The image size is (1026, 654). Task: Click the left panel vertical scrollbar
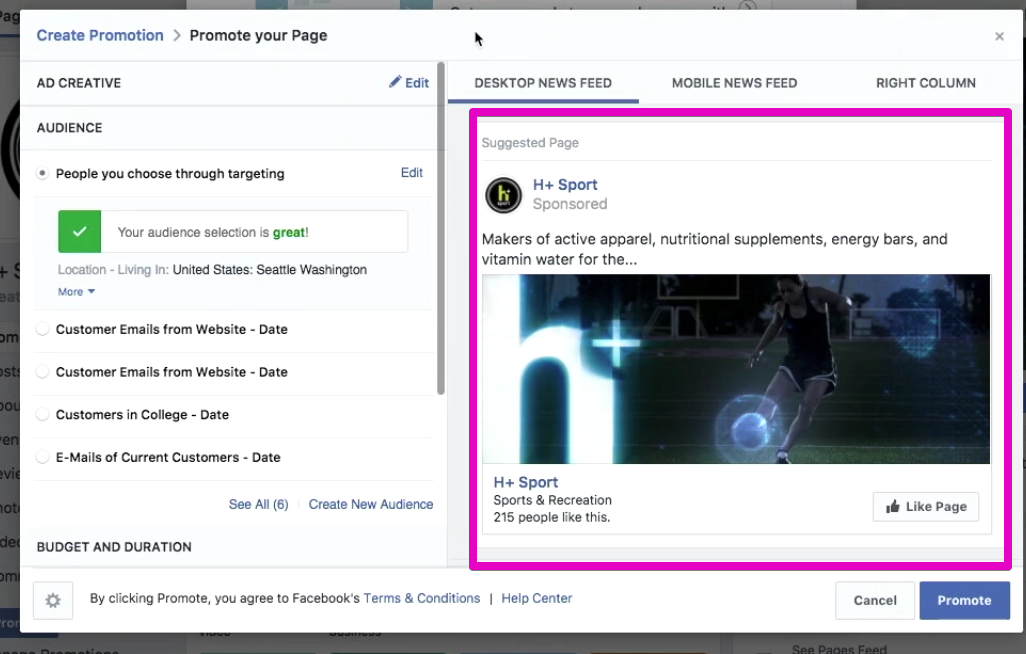441,229
